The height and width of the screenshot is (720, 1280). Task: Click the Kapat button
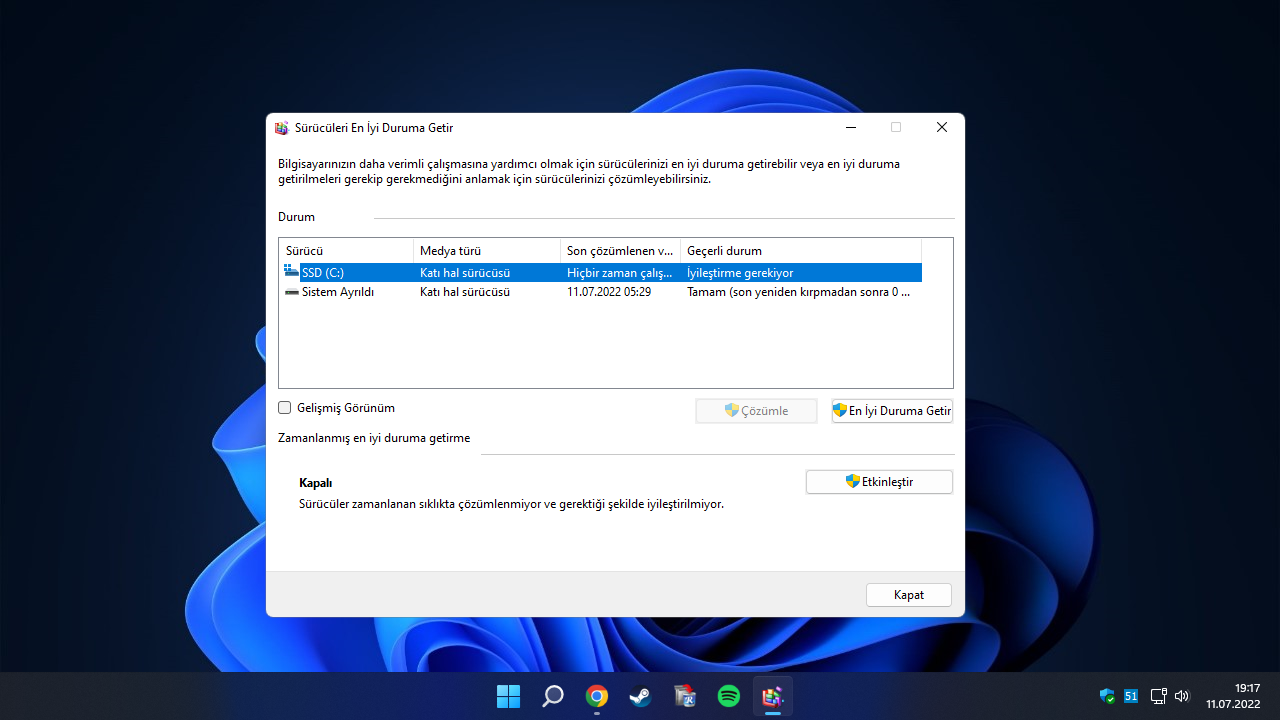[909, 595]
